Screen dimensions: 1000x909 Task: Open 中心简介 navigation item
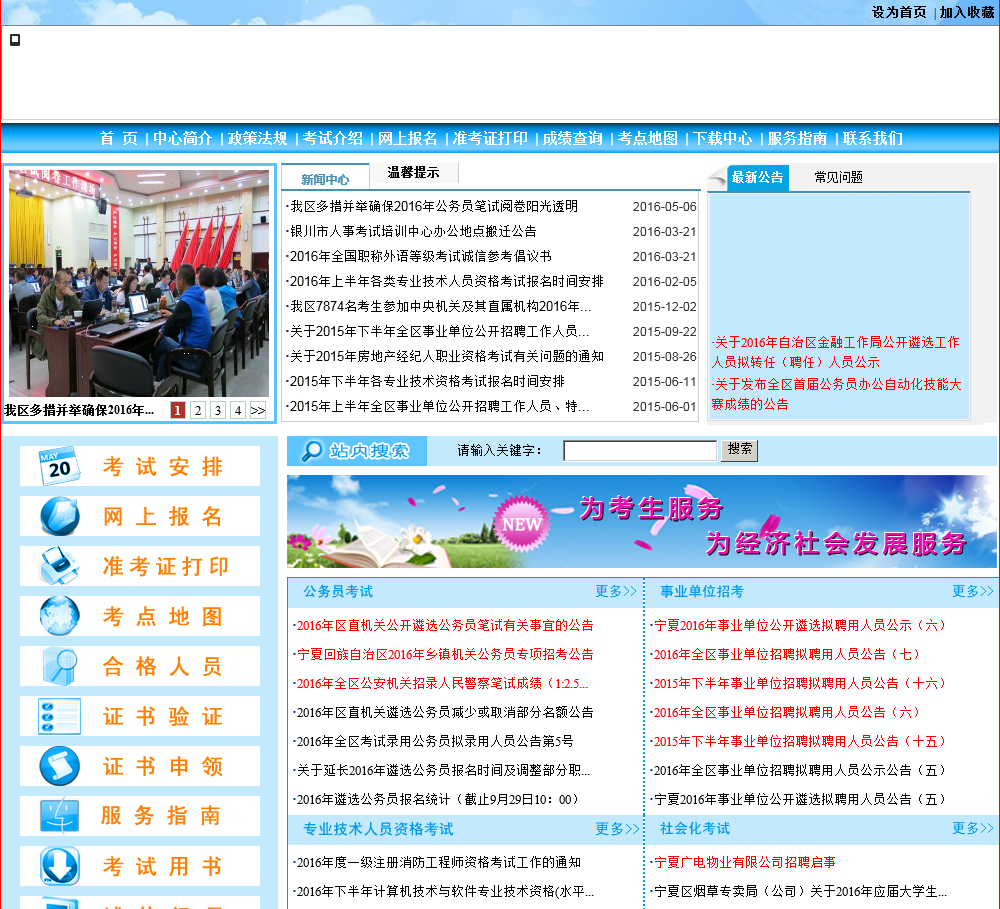coord(182,138)
